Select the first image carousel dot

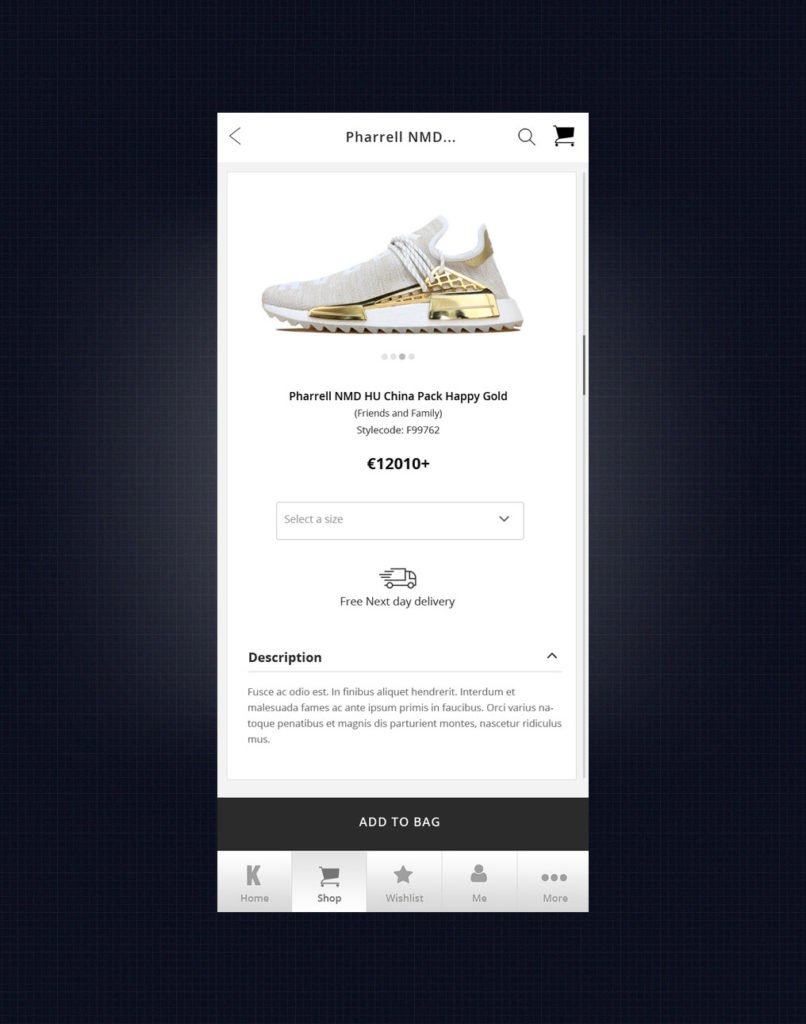coord(385,357)
